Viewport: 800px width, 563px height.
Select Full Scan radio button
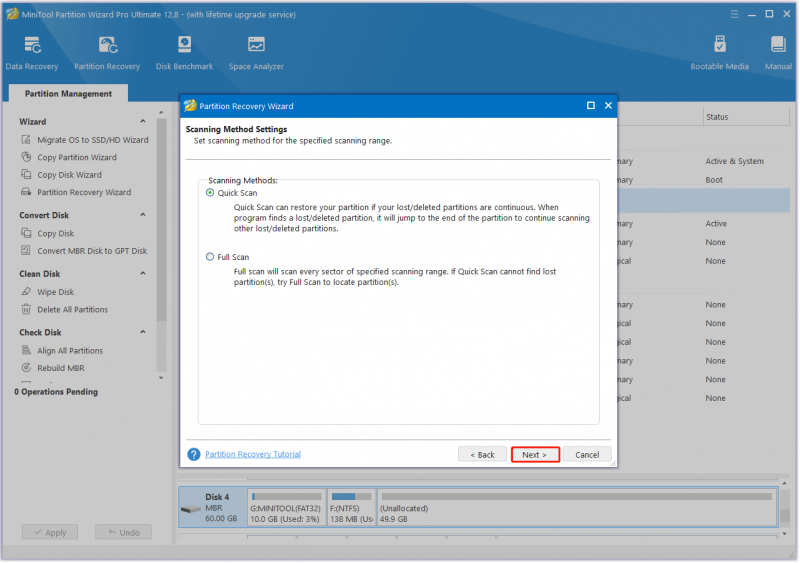210,257
